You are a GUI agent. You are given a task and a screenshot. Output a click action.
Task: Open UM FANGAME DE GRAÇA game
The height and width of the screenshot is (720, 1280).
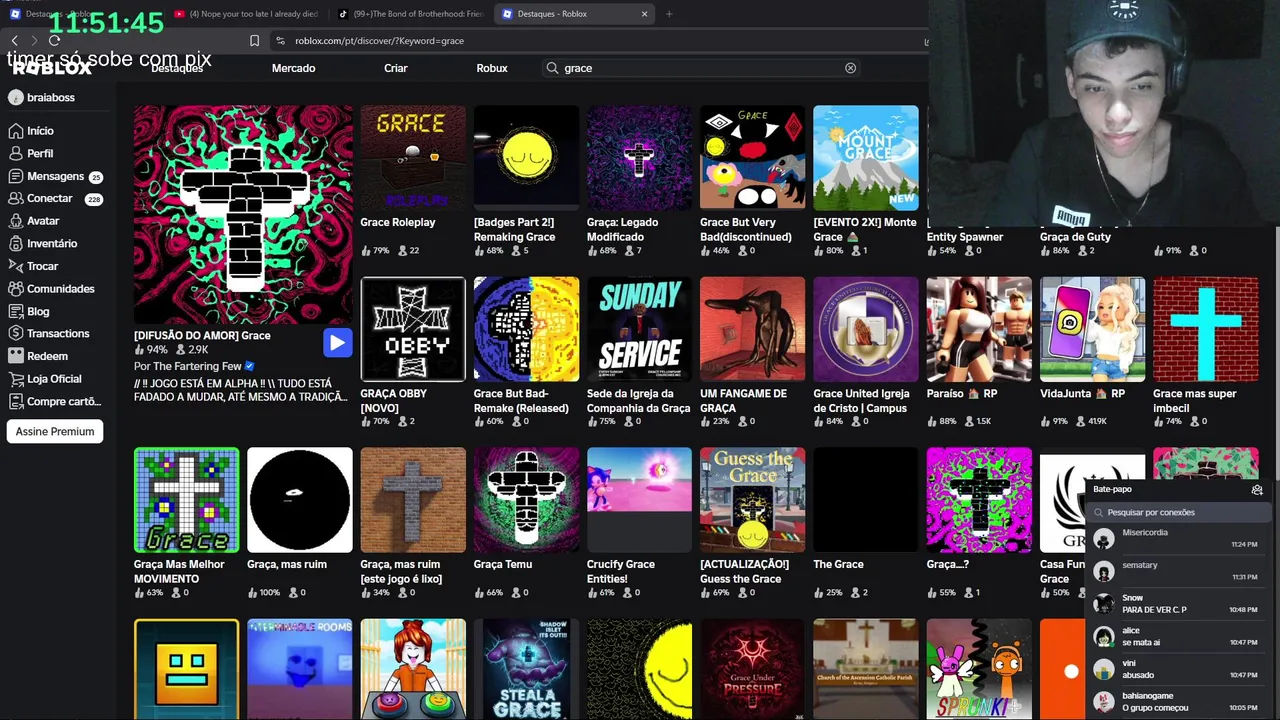pyautogui.click(x=753, y=329)
